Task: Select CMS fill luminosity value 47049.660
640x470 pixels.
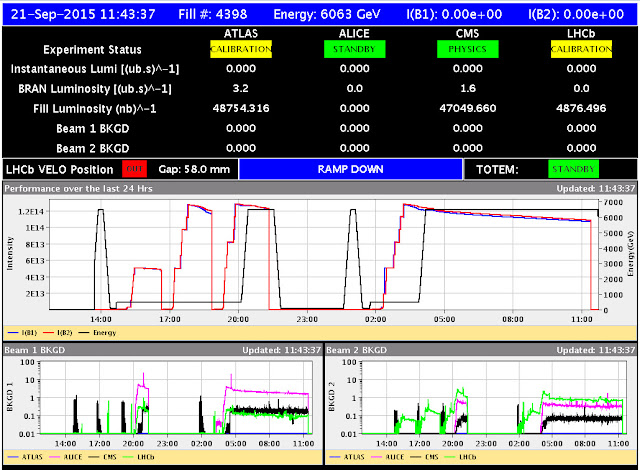Action: pos(468,109)
